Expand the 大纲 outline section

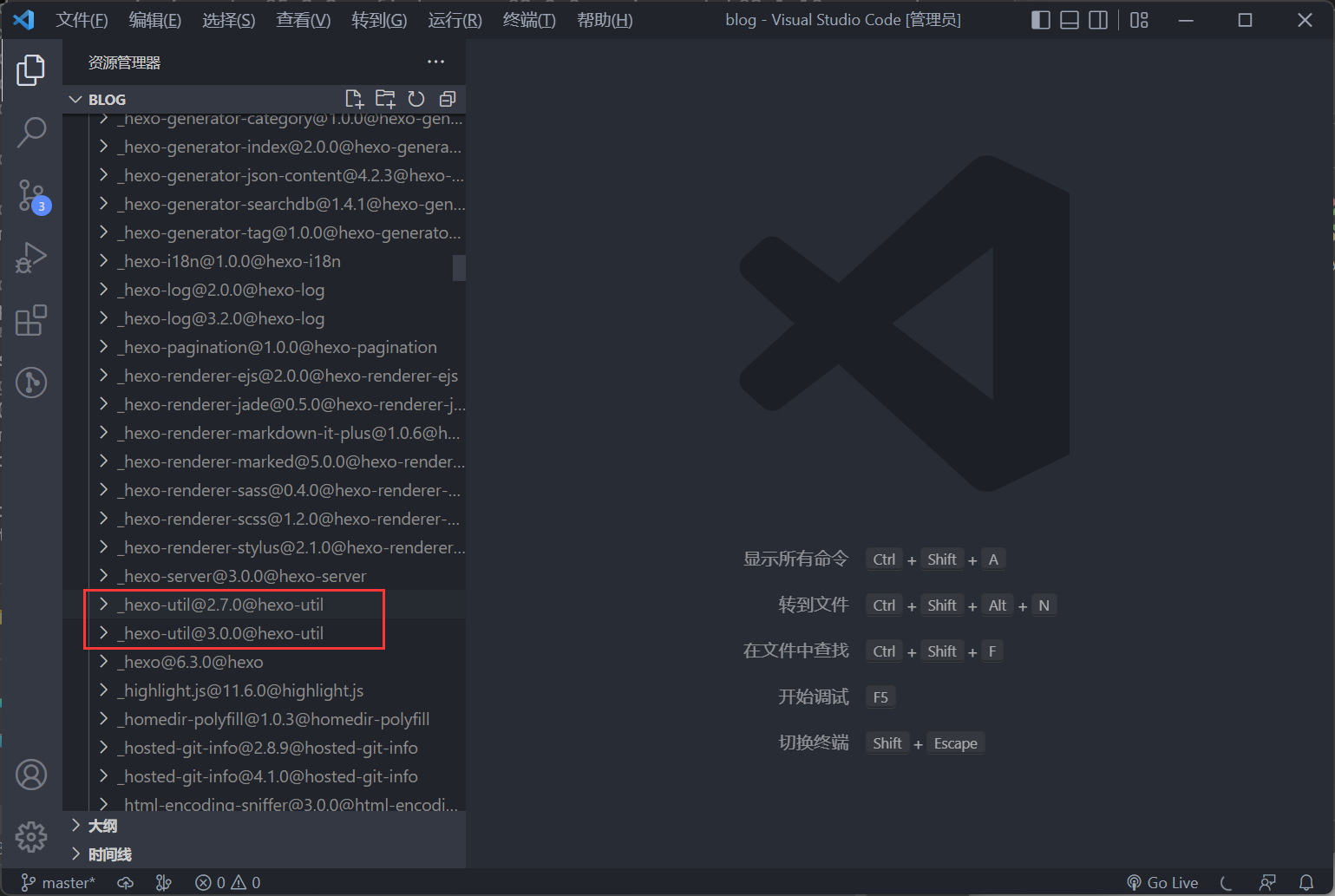click(x=102, y=826)
